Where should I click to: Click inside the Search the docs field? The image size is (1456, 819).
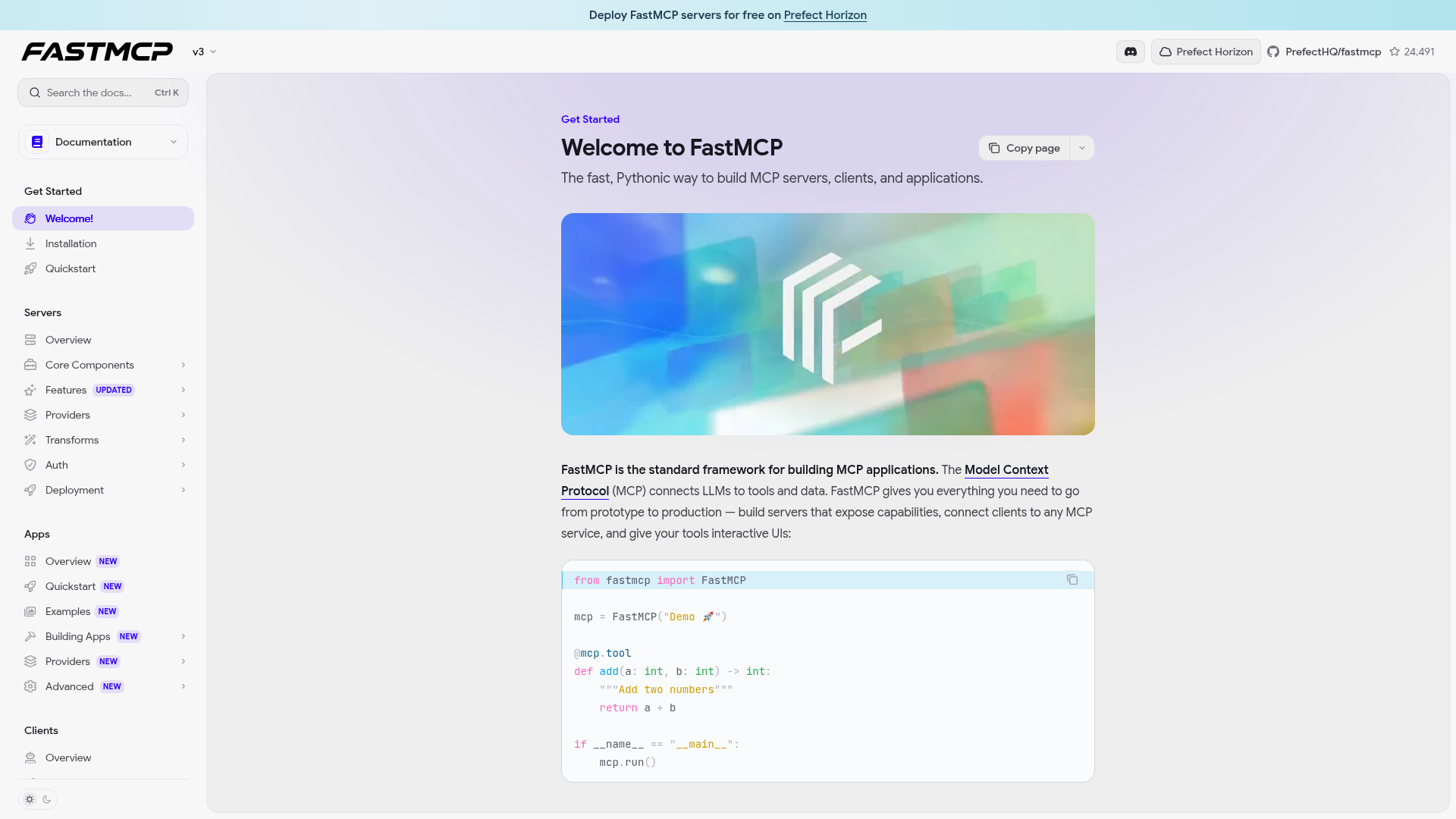pyautogui.click(x=89, y=92)
